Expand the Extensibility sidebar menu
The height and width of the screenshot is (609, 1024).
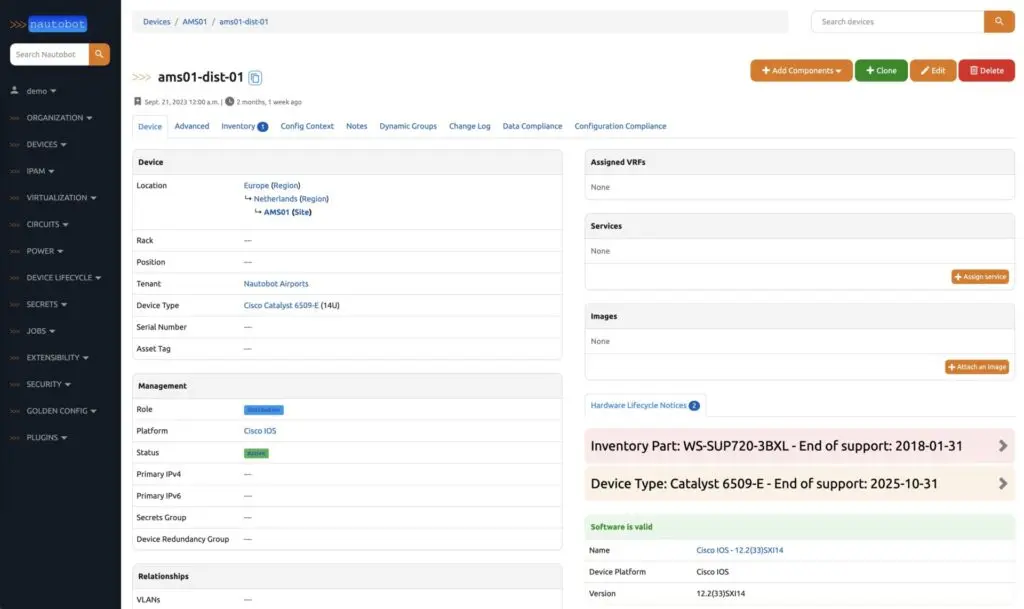(57, 358)
